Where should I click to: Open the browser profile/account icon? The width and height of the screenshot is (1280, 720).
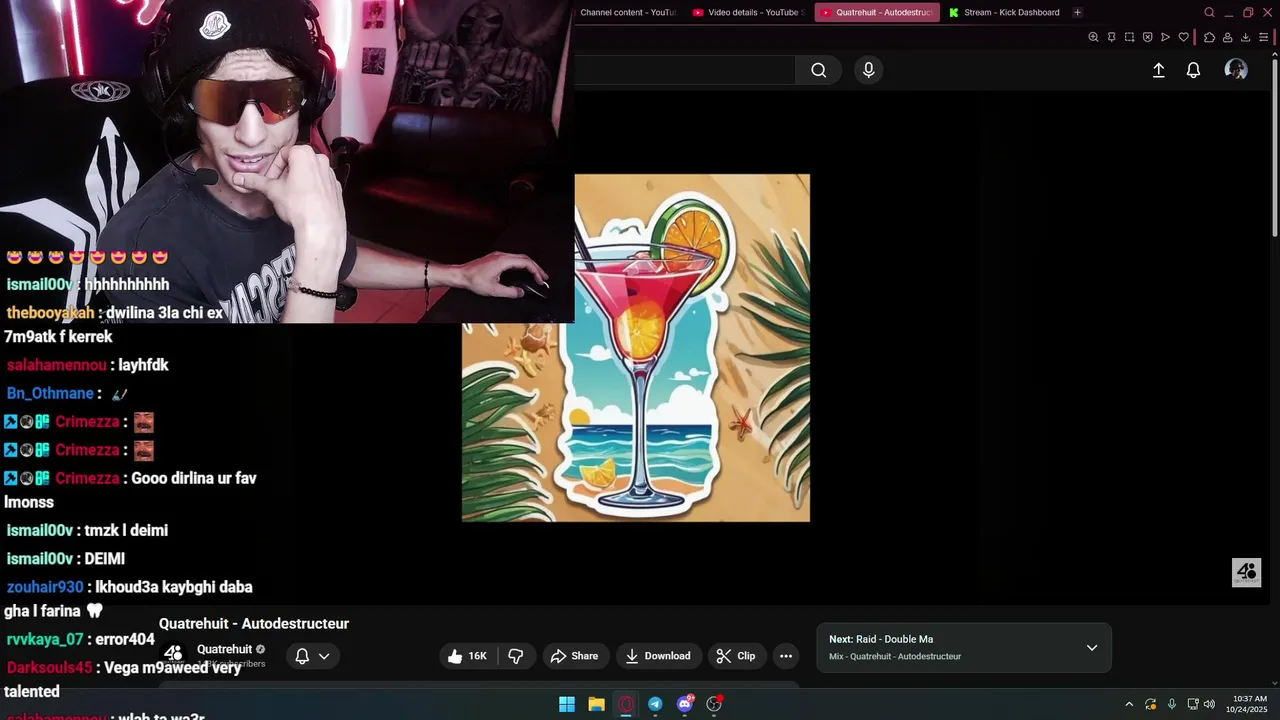pyautogui.click(x=1227, y=37)
